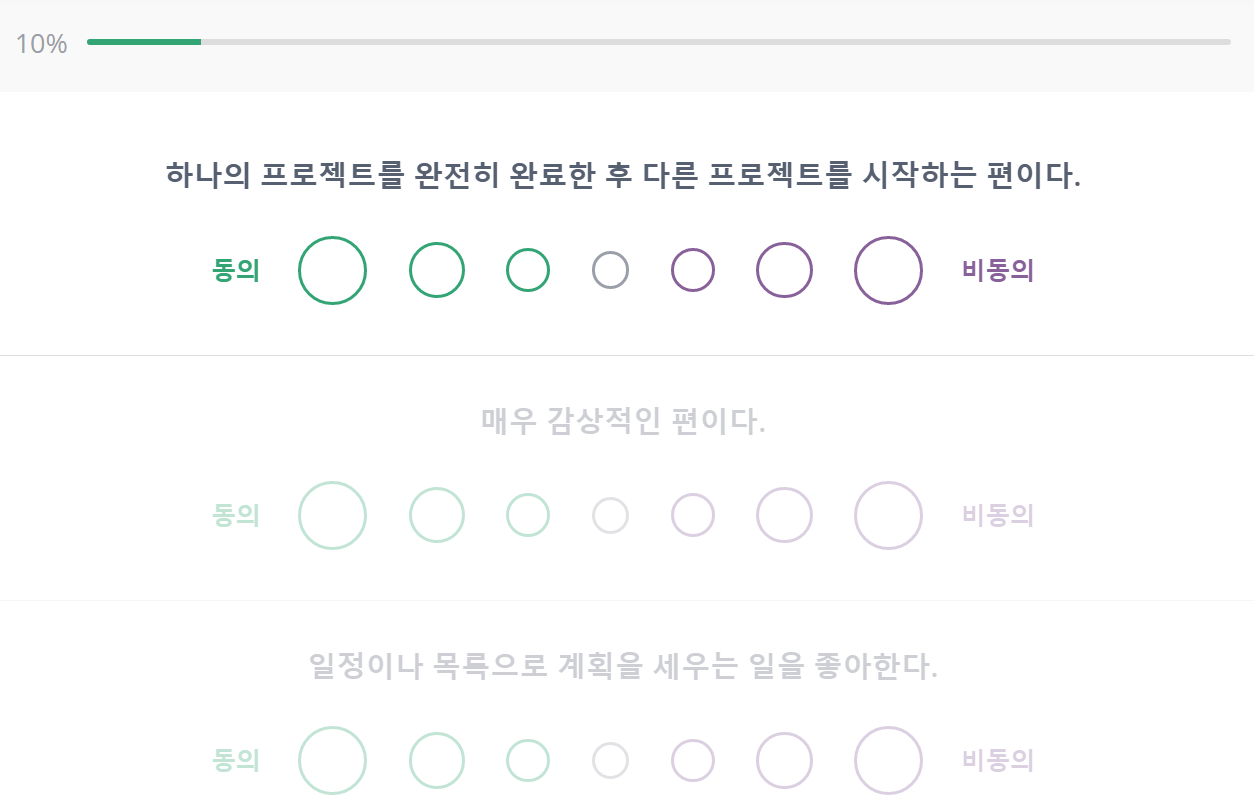Select the medium agree circle for the sentimental question
Image resolution: width=1254 pixels, height=800 pixels.
(x=436, y=515)
